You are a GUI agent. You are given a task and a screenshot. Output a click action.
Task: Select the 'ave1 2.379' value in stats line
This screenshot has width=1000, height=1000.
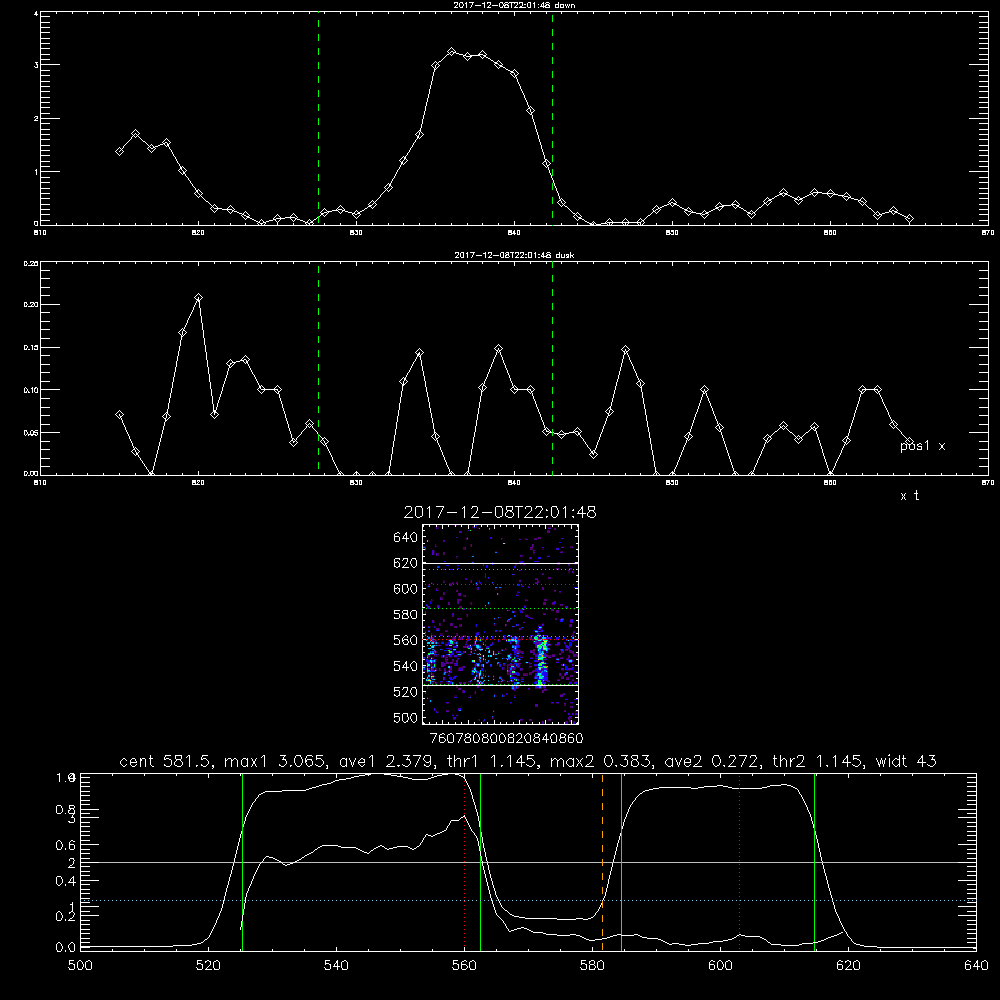click(x=387, y=761)
